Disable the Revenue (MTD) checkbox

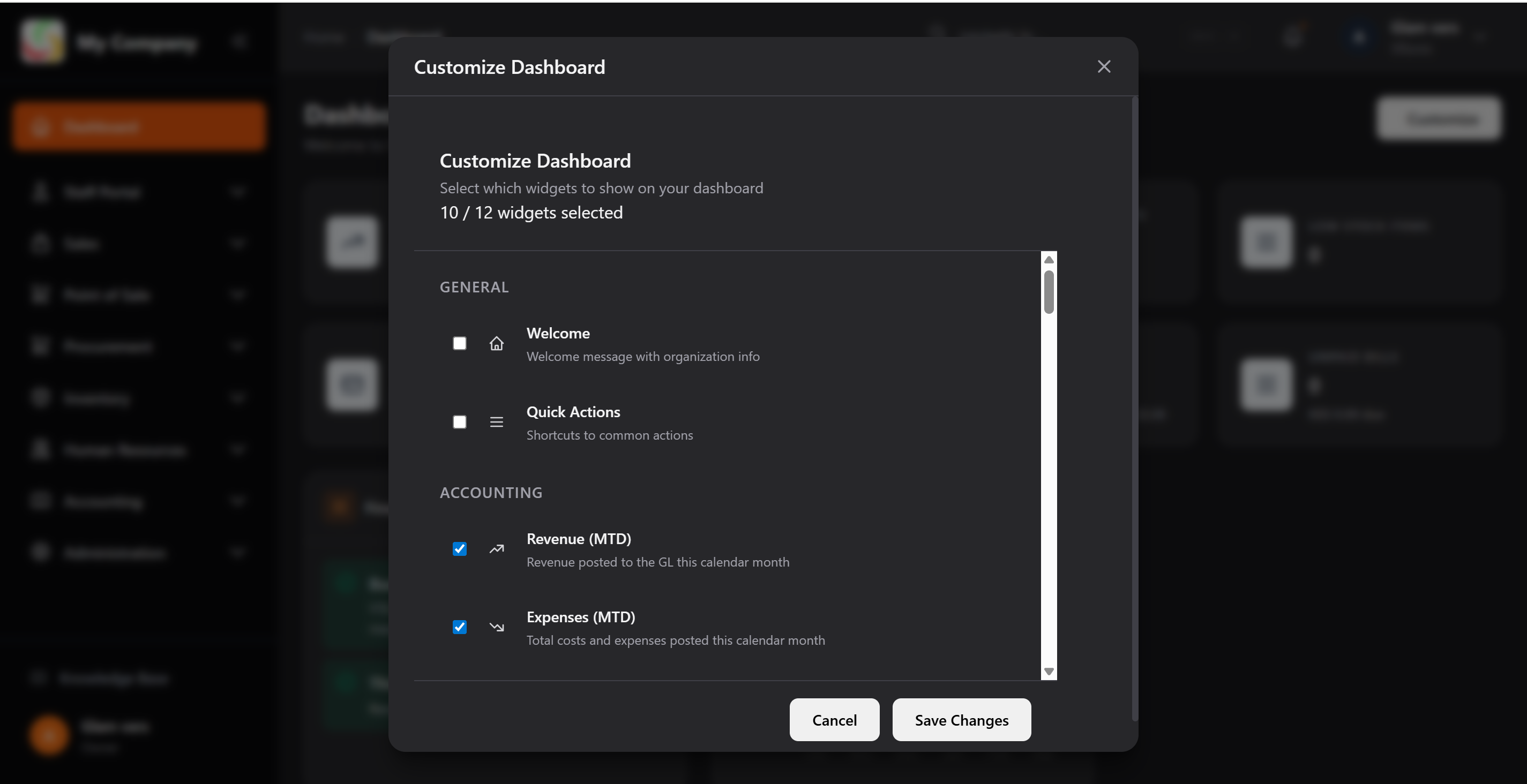pos(459,549)
